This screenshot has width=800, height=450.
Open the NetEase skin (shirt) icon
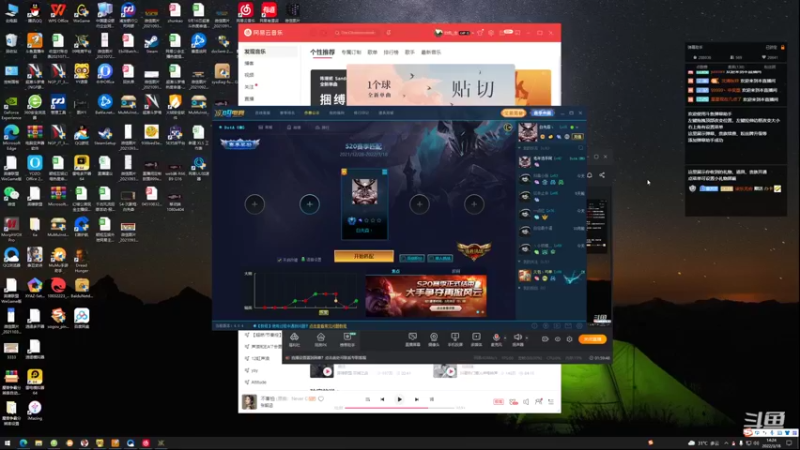coord(480,33)
